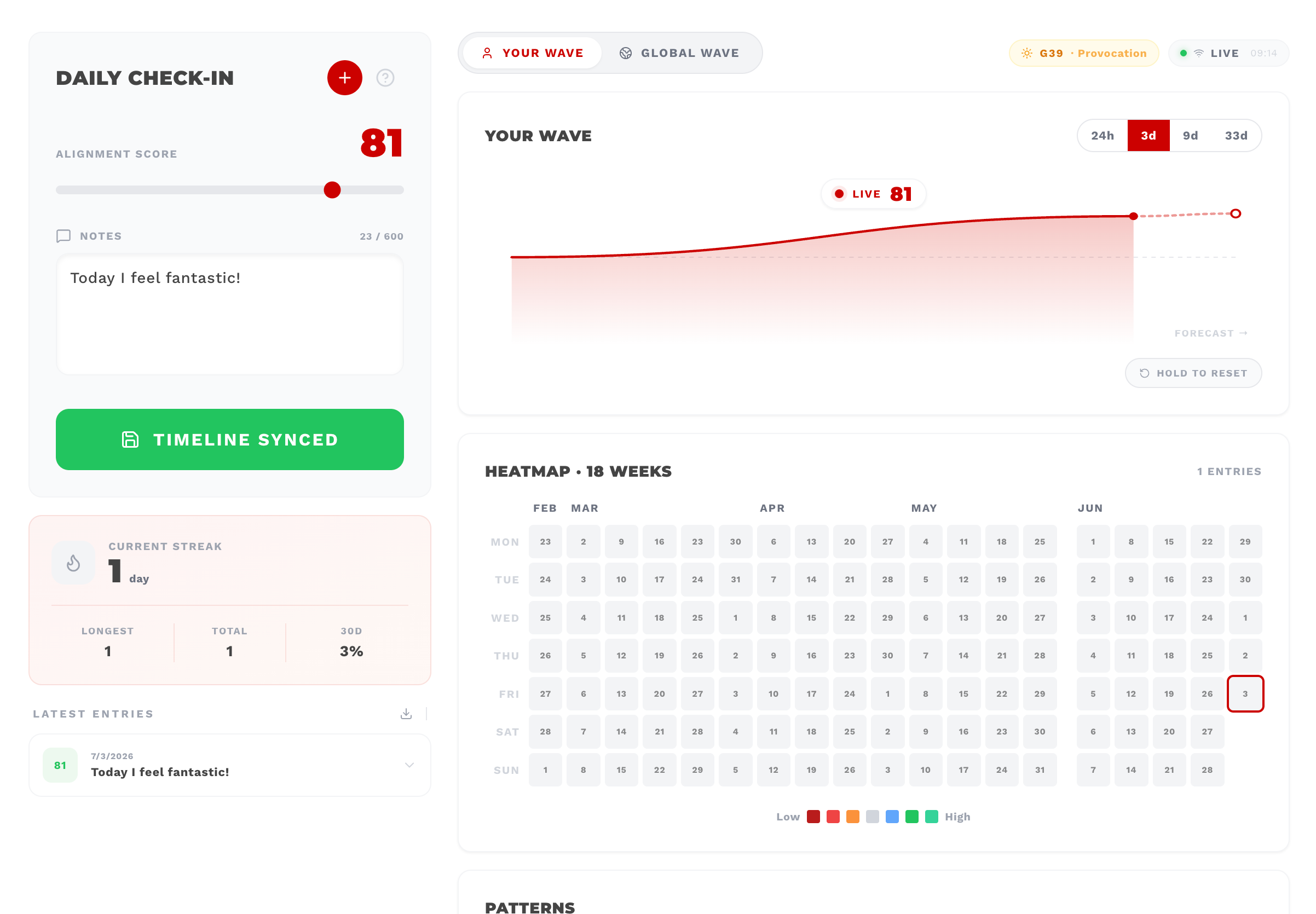The height and width of the screenshot is (914, 1316).
Task: Click the person icon in Your Wave tab
Action: pyautogui.click(x=487, y=53)
